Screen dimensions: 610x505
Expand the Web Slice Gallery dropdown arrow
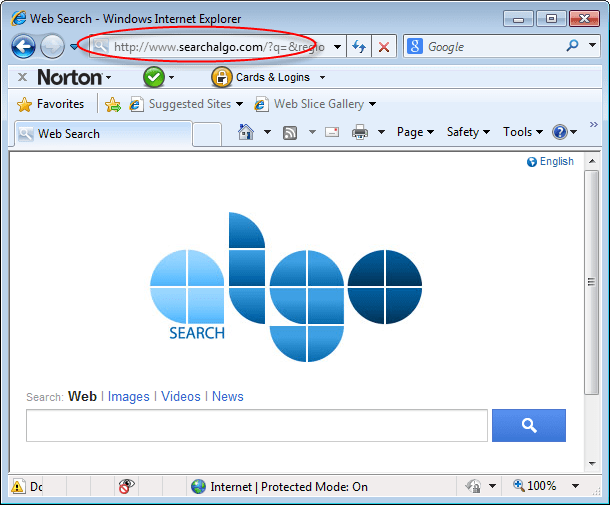(372, 104)
